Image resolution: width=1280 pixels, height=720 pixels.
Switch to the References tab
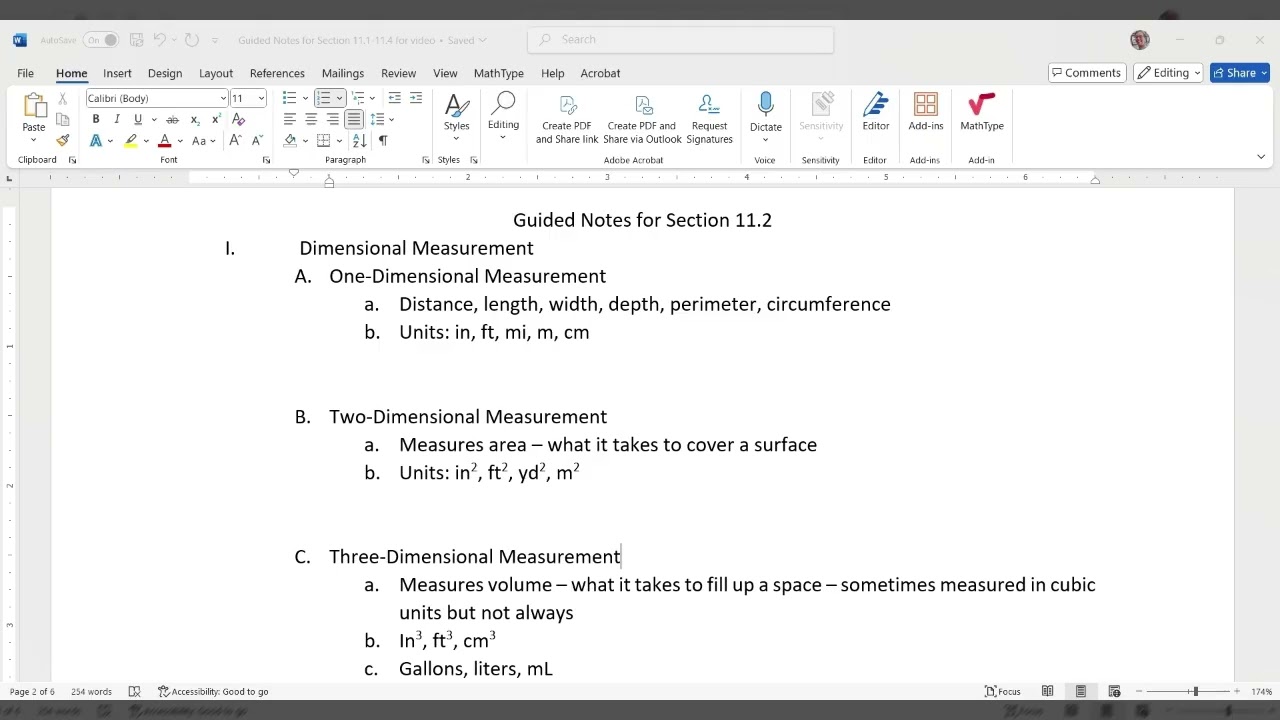[x=277, y=73]
